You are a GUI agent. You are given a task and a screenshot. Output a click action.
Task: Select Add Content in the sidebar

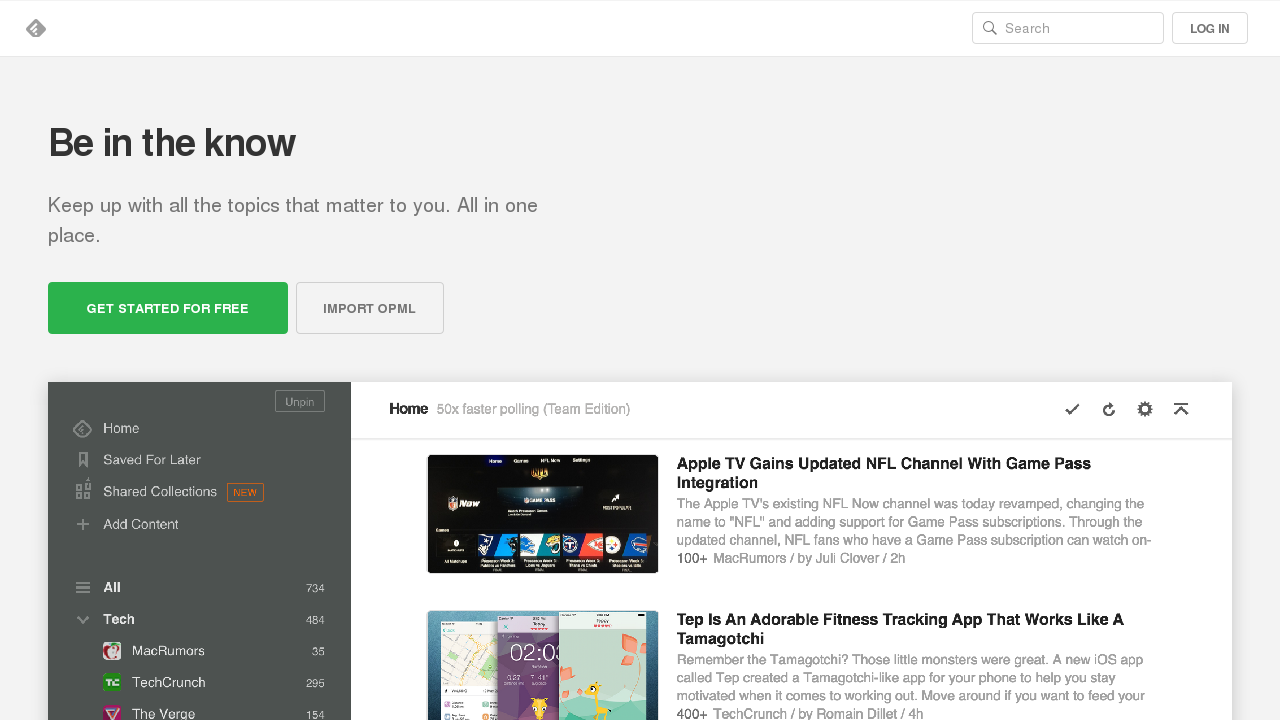(141, 524)
